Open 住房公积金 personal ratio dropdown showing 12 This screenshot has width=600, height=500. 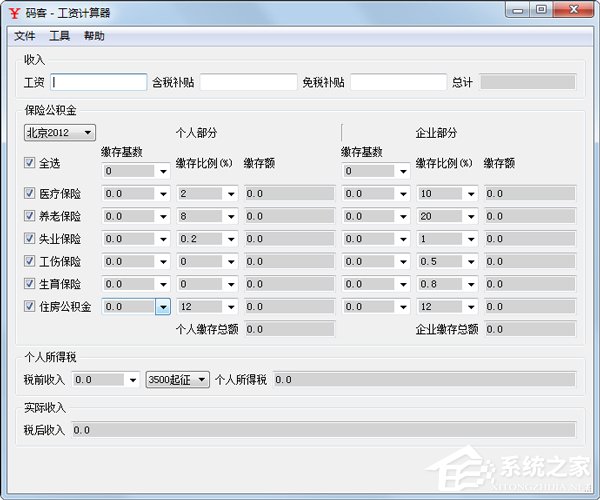pos(231,306)
